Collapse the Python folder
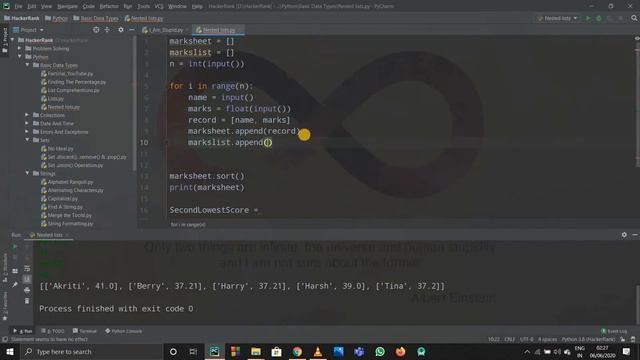Viewport: 640px width, 360px height. pos(20,57)
